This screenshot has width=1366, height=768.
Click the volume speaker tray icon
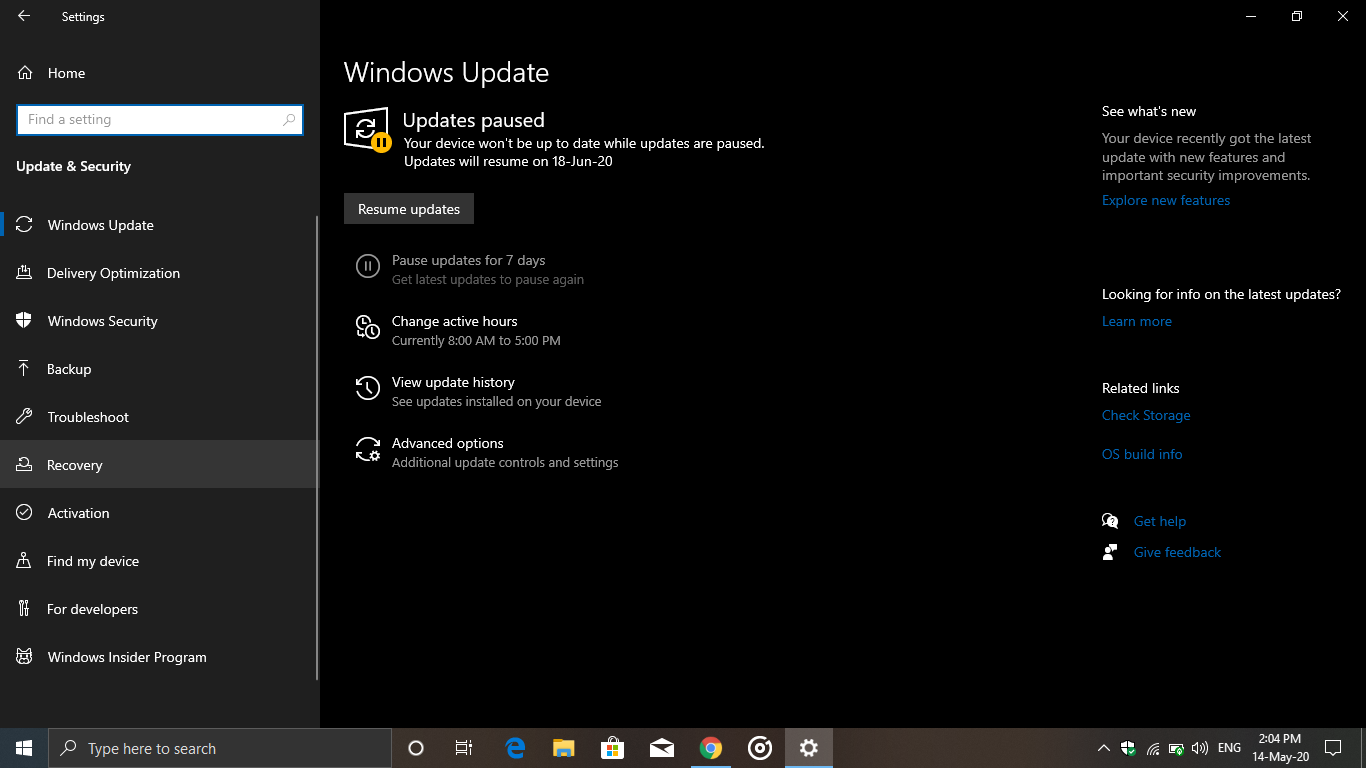[1200, 748]
